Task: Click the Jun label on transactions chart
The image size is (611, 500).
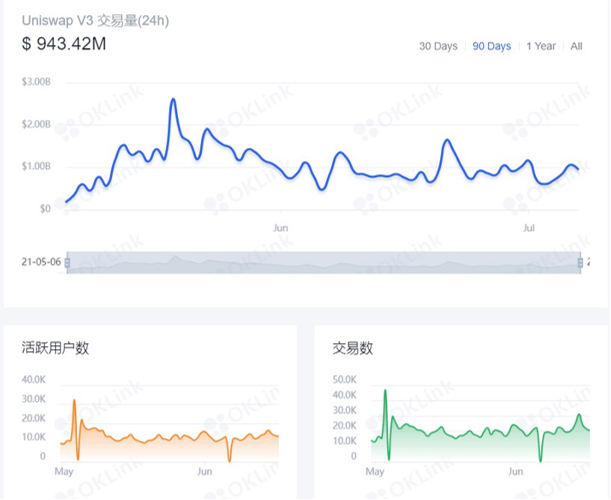Action: (516, 472)
